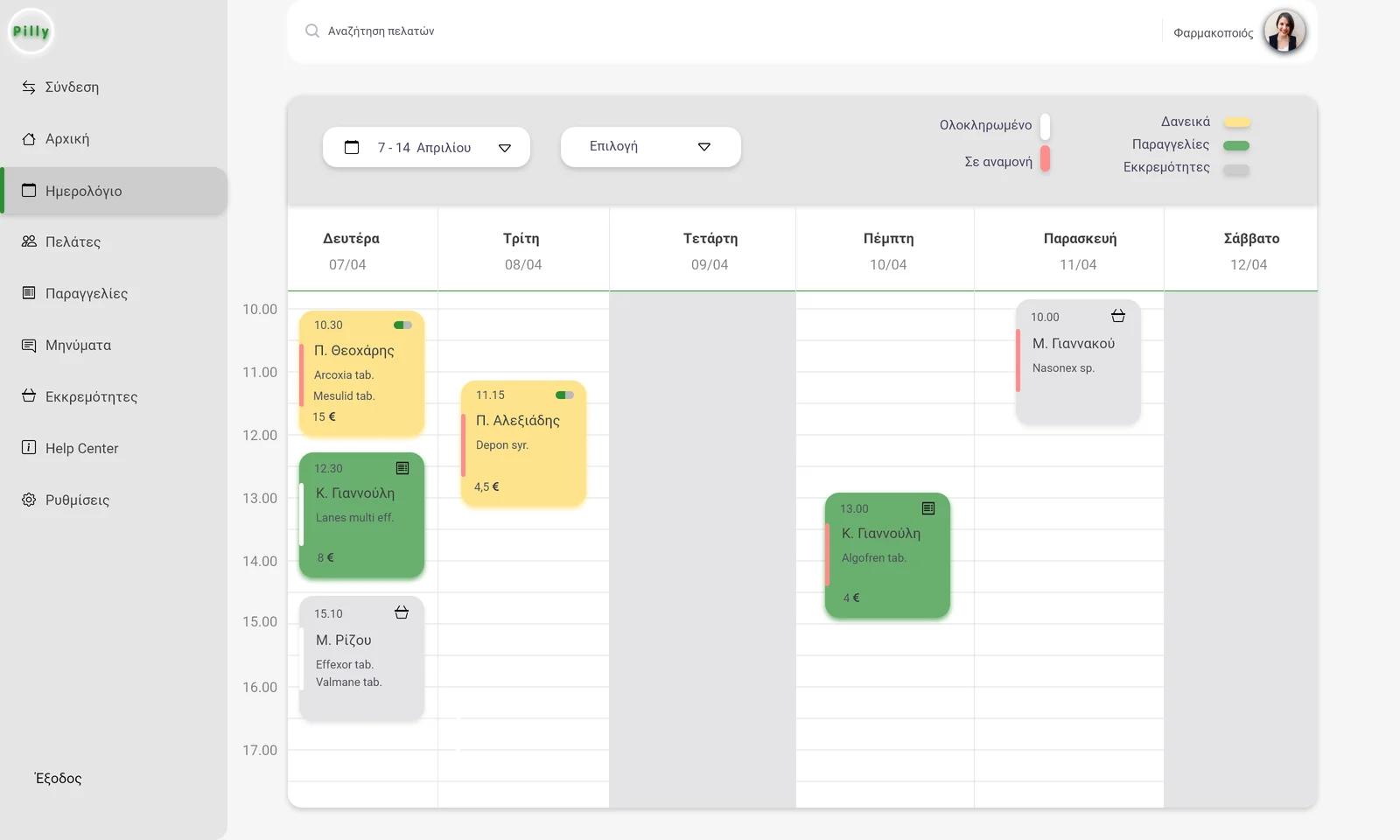Click Depon syr. on Αλεξιάδης card
1400x840 pixels.
pyautogui.click(x=502, y=444)
